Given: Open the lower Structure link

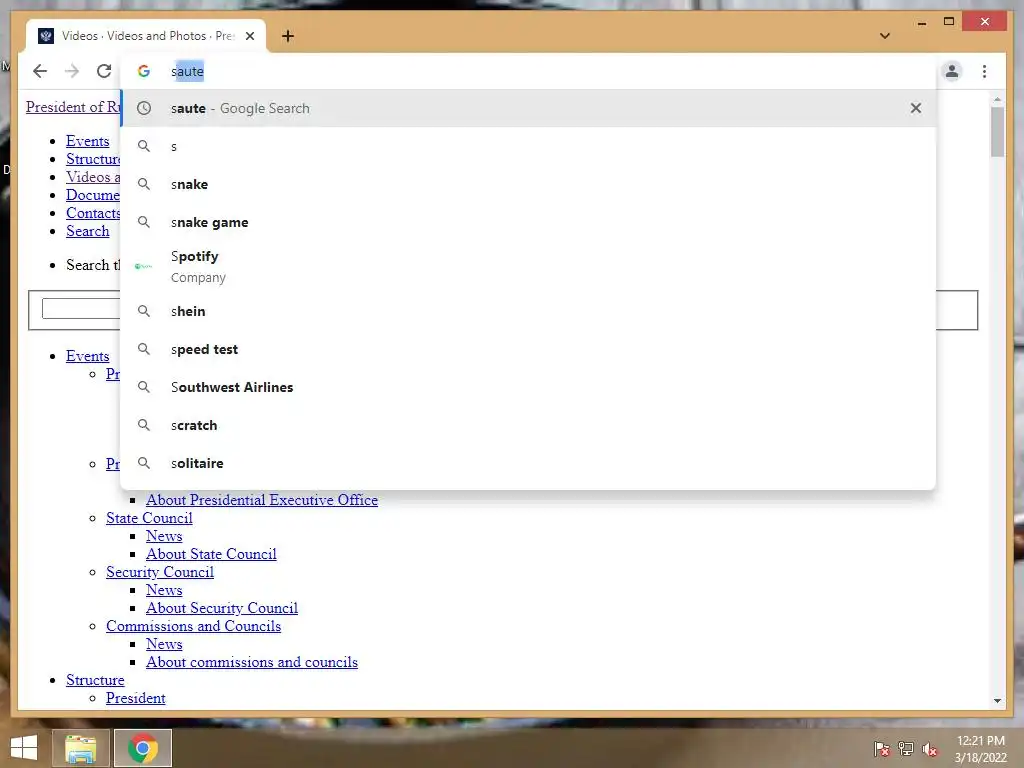Looking at the screenshot, I should point(95,680).
